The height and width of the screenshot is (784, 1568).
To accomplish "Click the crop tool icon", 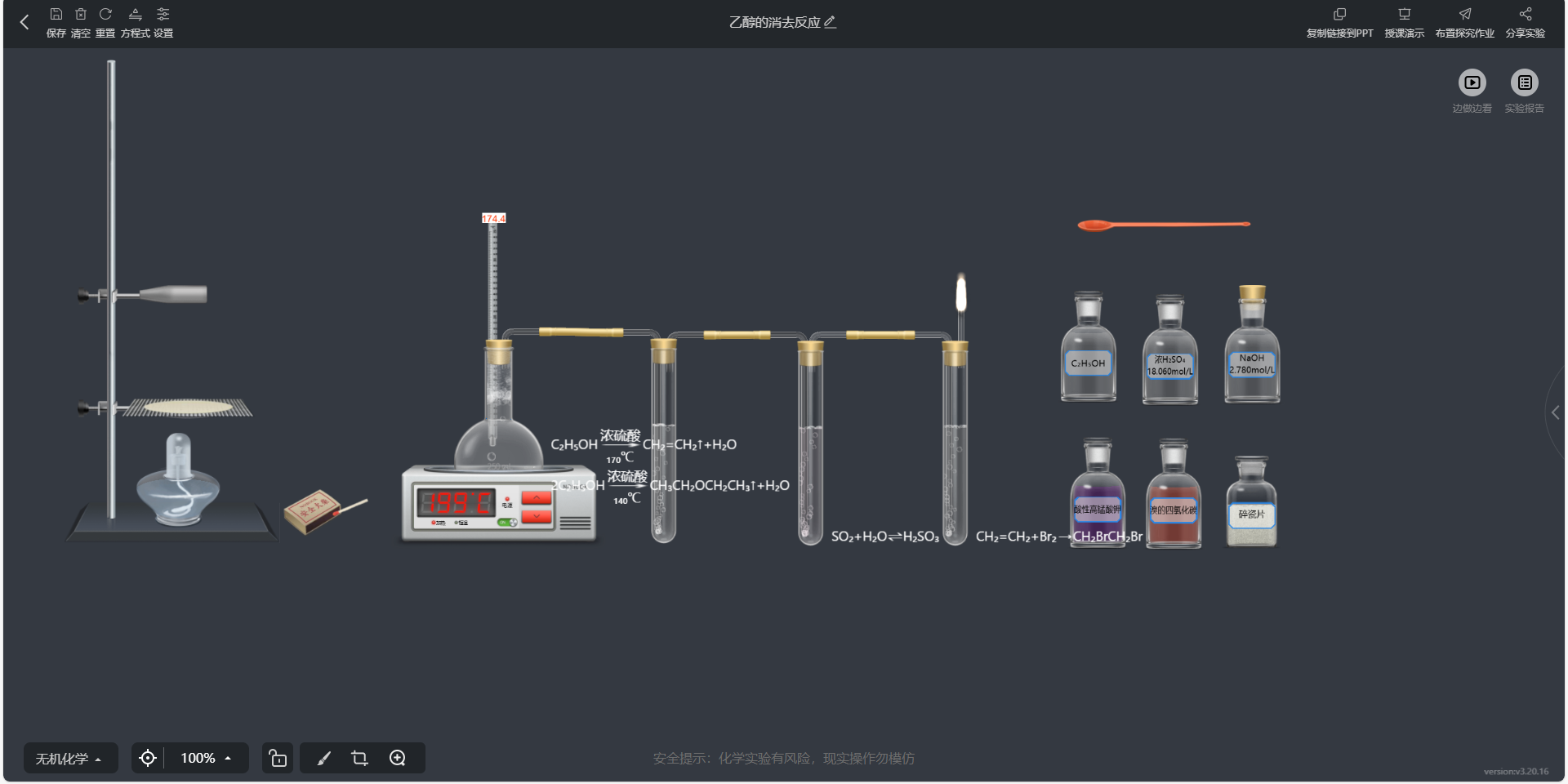I will [x=359, y=758].
